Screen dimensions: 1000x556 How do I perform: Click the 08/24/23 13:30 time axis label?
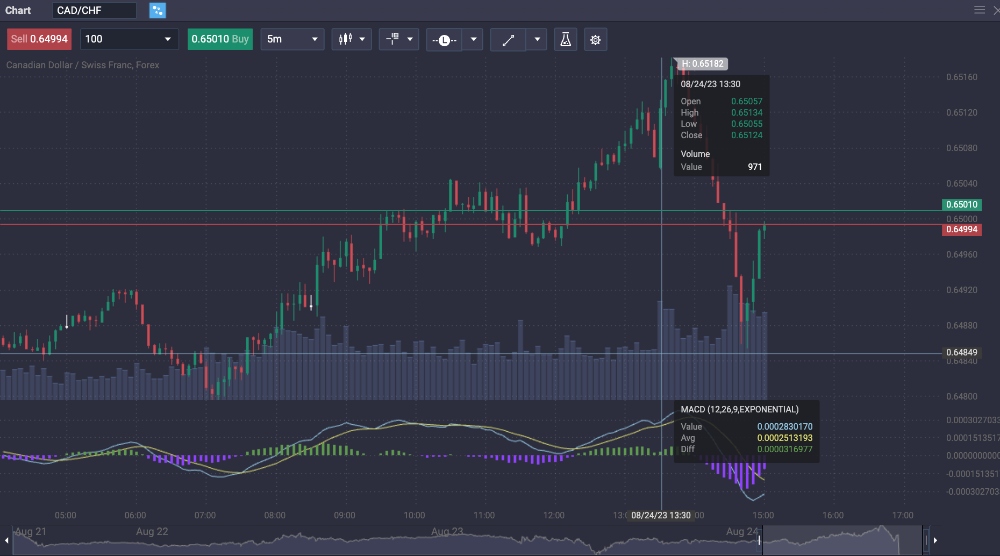point(661,515)
